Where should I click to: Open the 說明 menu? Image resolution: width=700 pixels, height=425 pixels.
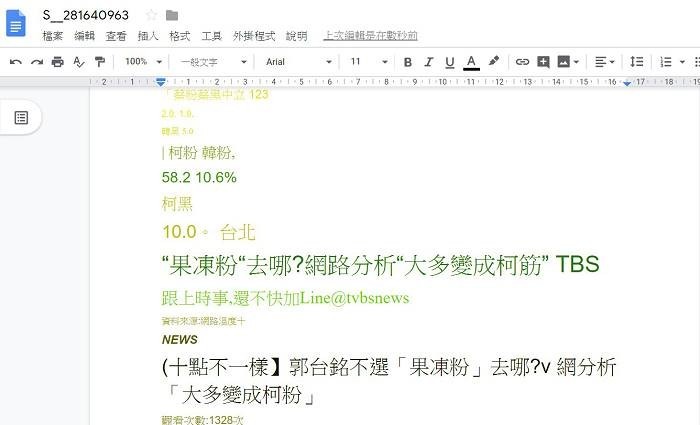click(x=296, y=36)
